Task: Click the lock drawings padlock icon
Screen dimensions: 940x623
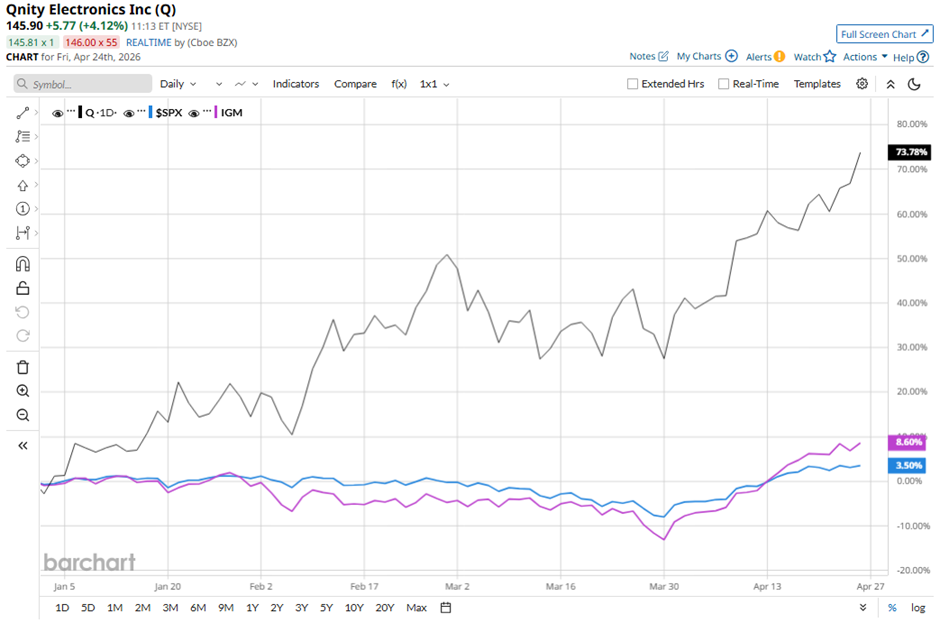Action: click(22, 288)
